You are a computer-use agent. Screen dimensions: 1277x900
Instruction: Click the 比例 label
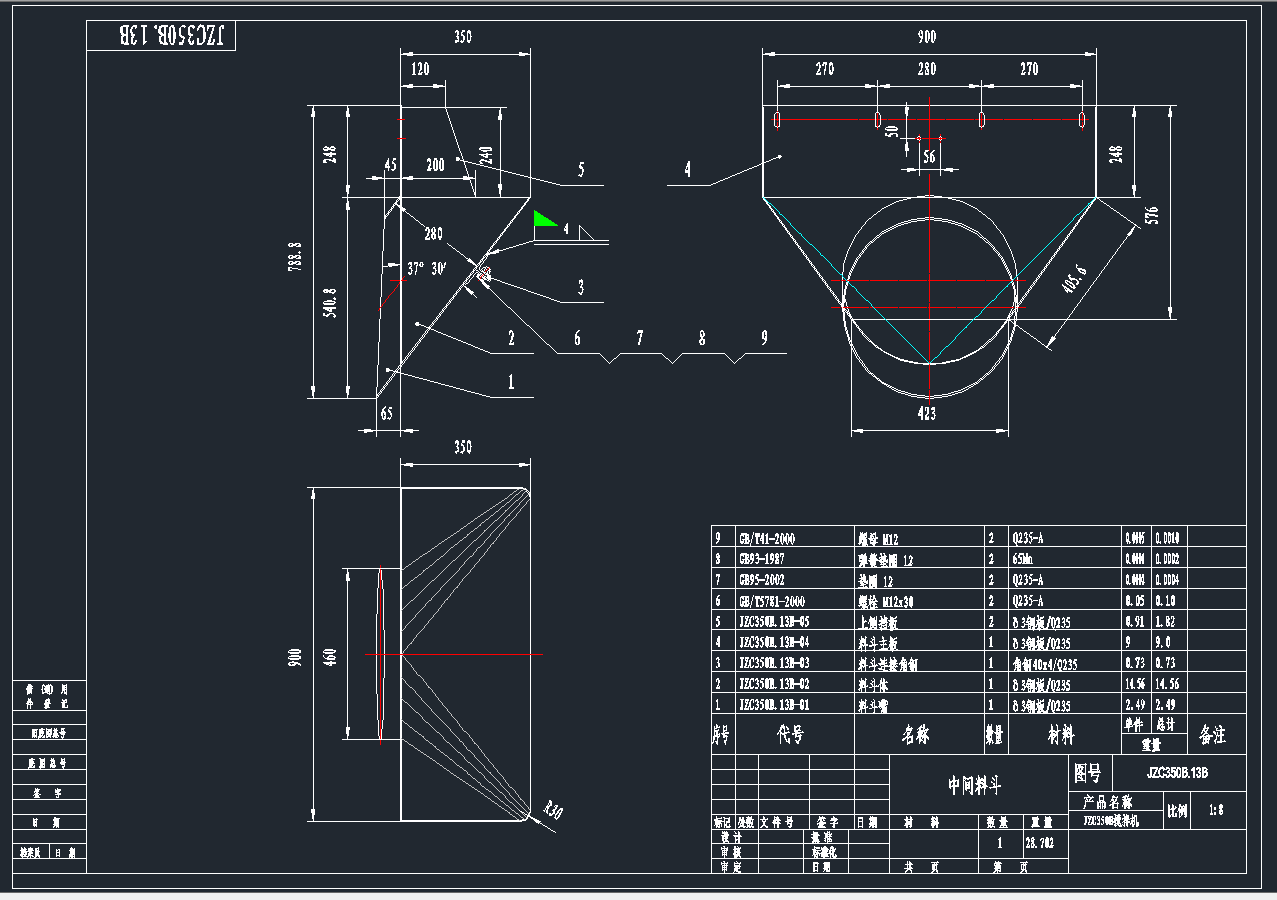pyautogui.click(x=1178, y=811)
